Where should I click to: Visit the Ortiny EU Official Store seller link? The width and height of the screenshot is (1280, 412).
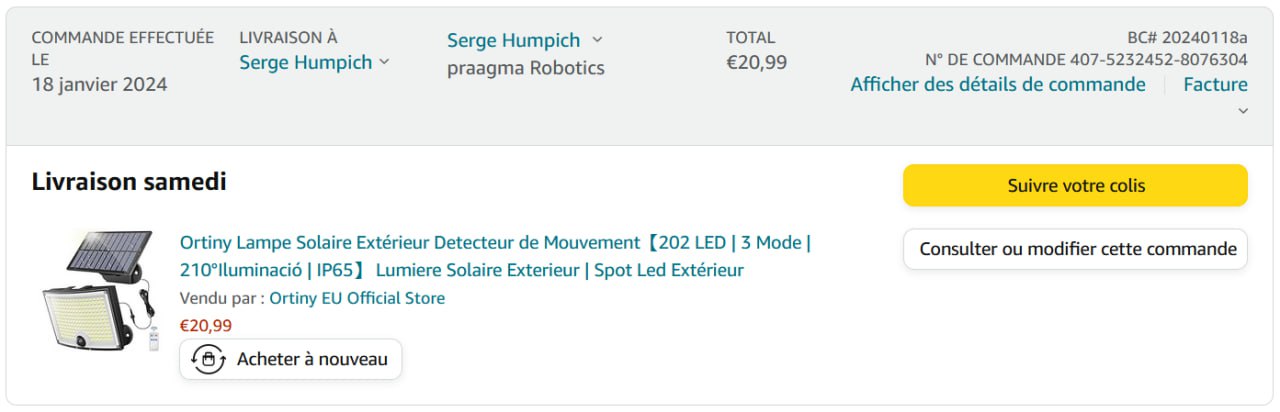[x=357, y=298]
